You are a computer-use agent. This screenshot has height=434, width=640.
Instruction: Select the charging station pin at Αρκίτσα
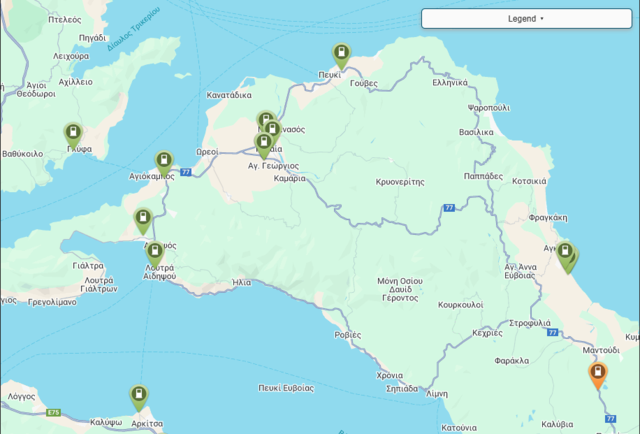click(x=139, y=397)
